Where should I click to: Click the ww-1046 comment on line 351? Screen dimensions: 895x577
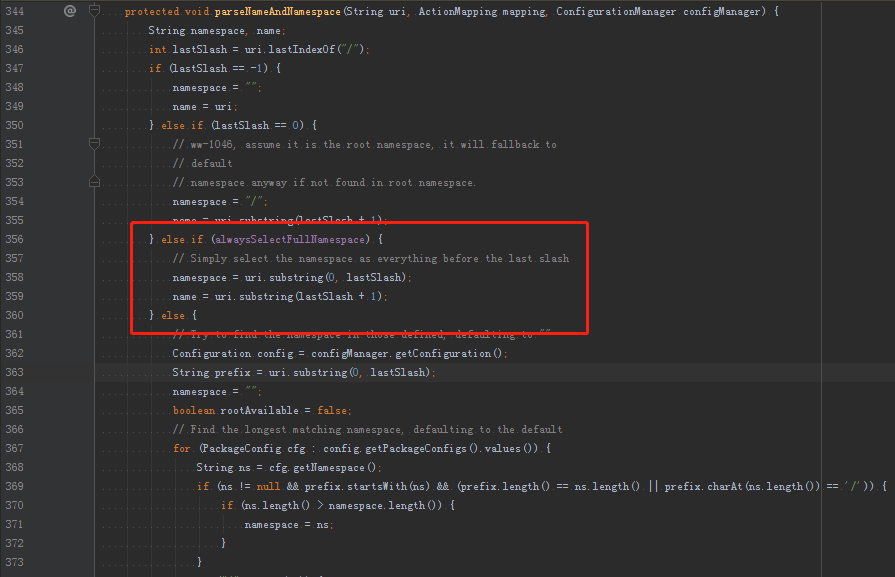click(364, 144)
